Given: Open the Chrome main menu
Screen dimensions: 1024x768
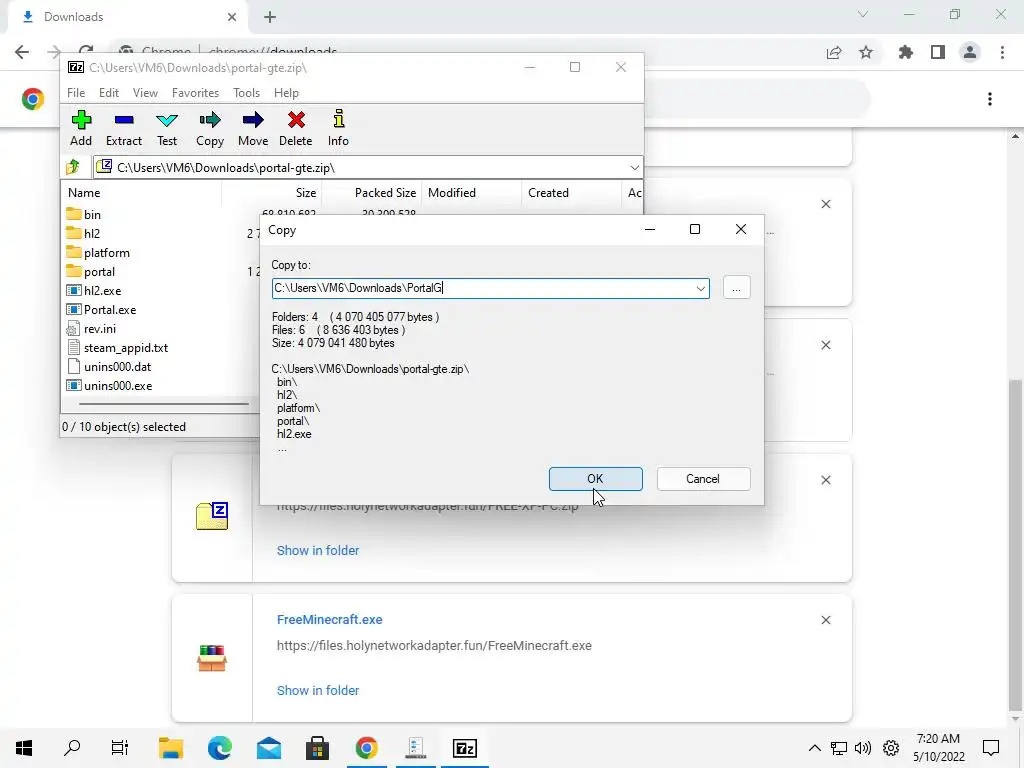Looking at the screenshot, I should pos(1002,52).
